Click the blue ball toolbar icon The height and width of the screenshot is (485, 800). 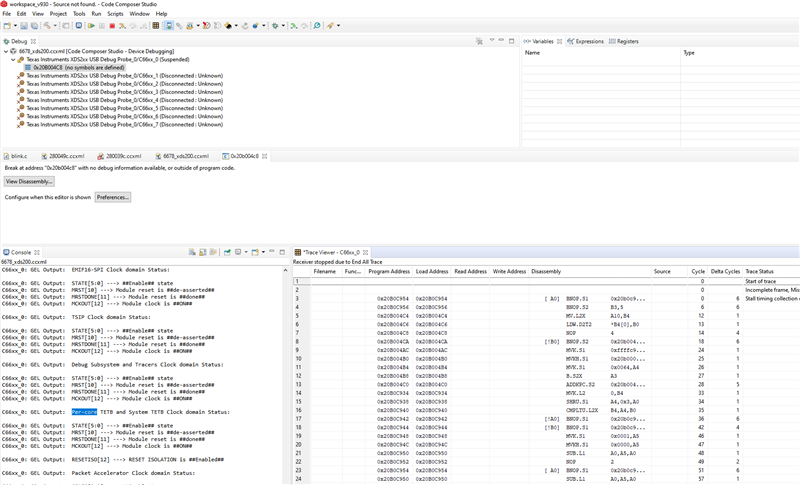[x=256, y=25]
